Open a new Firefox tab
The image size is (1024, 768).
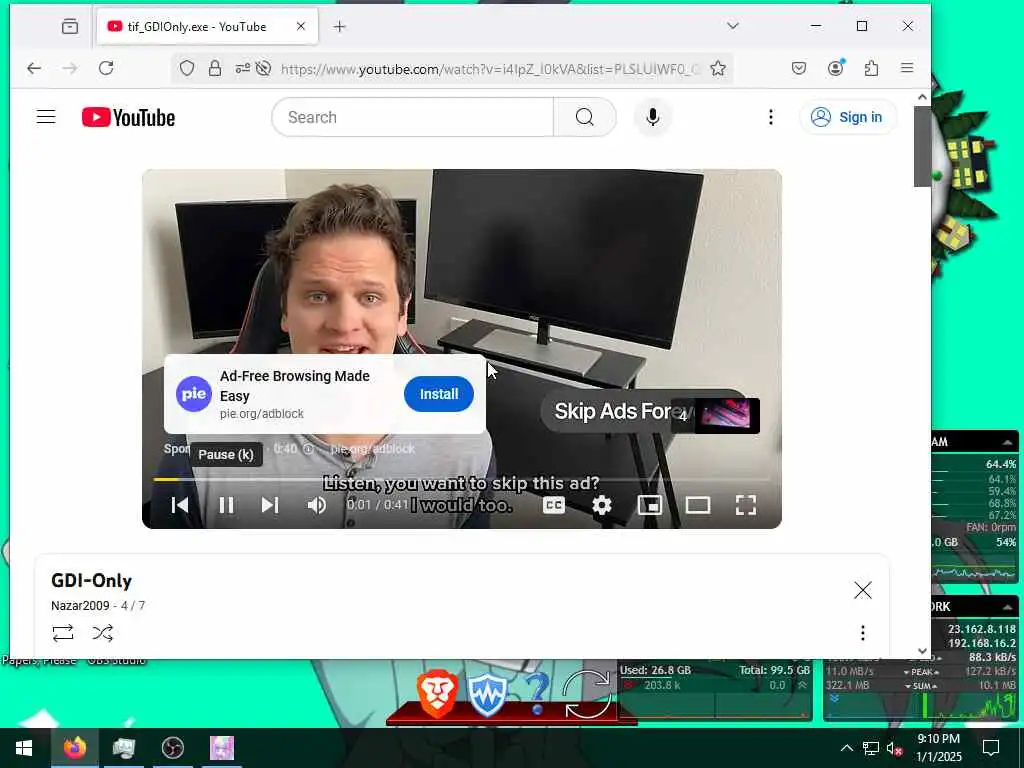tap(340, 26)
